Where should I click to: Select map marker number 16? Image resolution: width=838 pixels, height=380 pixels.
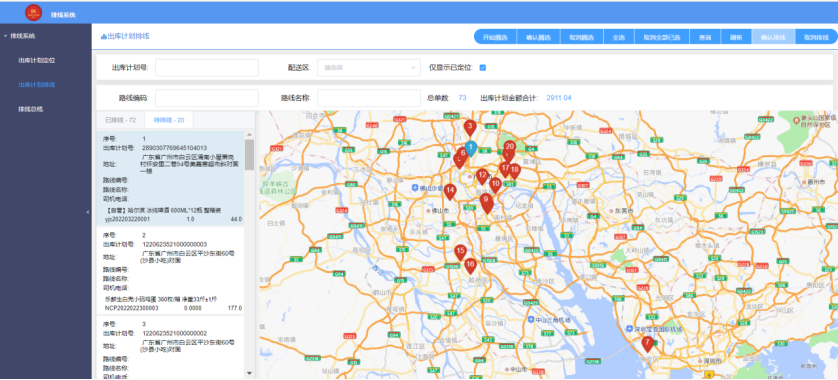pos(470,265)
